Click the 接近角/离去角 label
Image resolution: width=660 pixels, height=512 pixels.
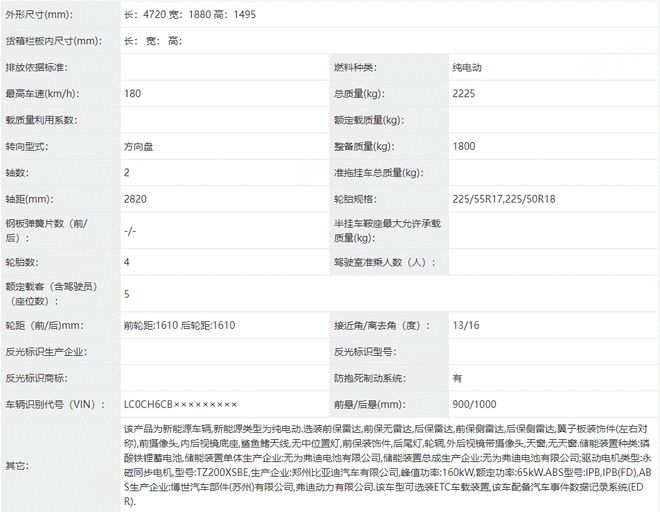point(382,325)
